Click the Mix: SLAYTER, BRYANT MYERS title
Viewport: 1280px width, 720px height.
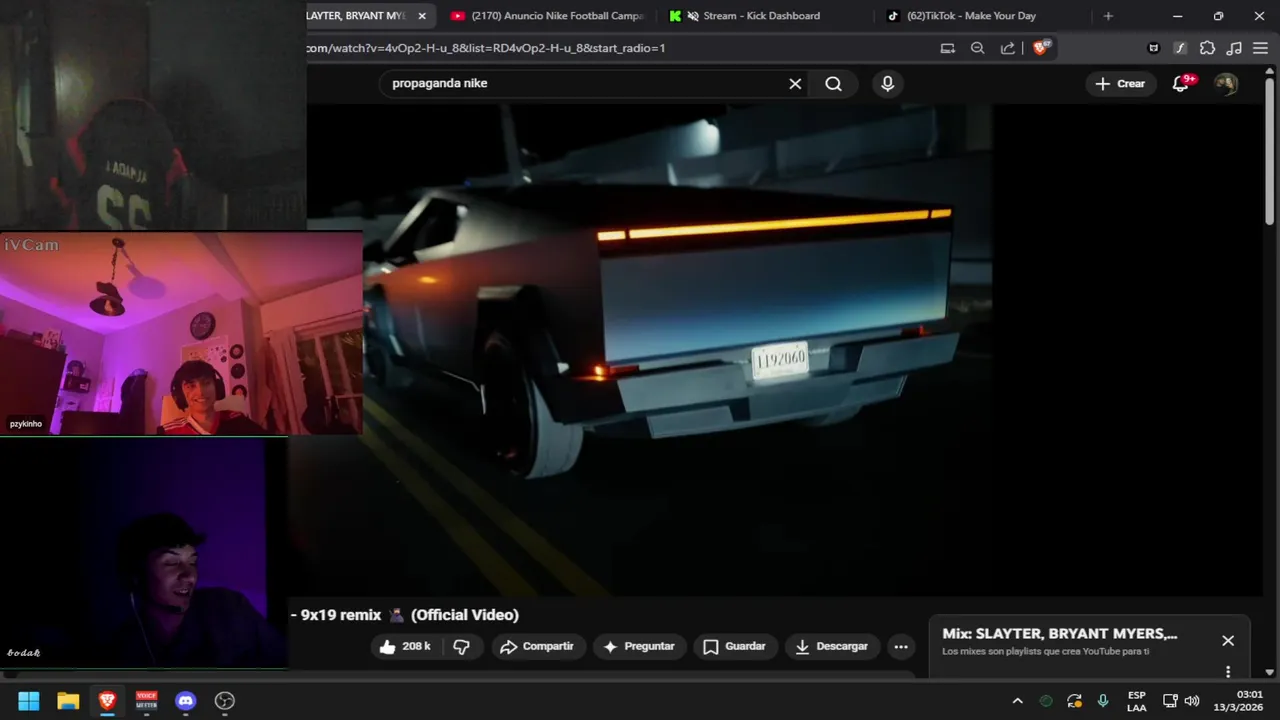coord(1060,634)
